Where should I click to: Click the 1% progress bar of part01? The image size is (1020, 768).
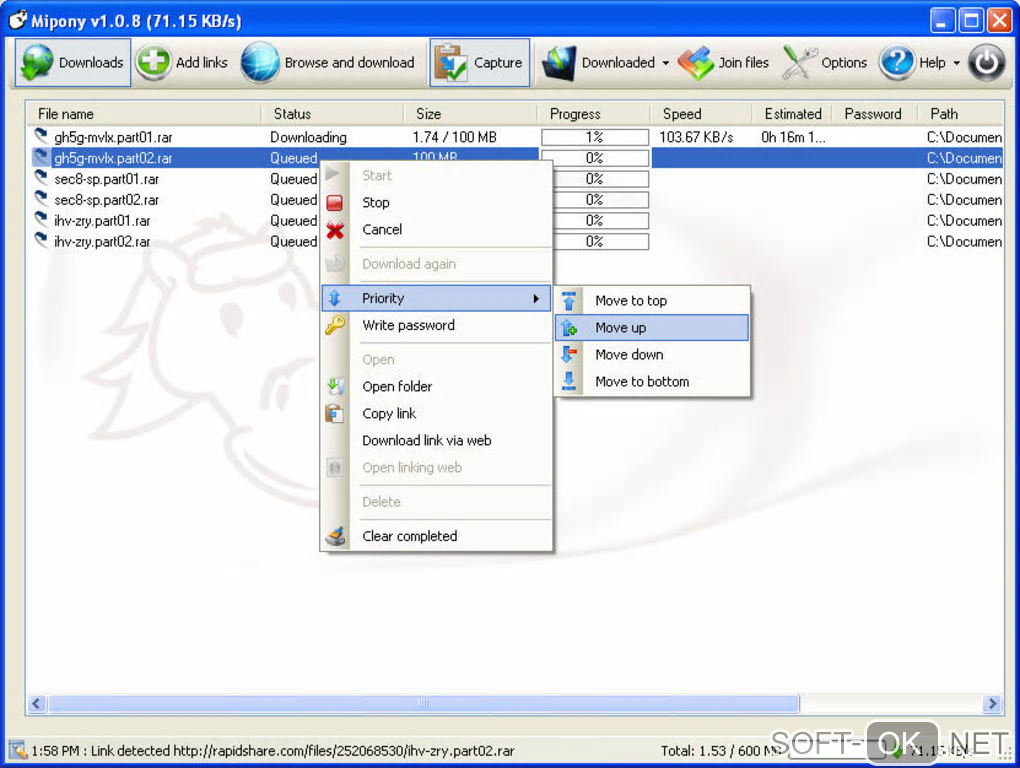coord(595,137)
